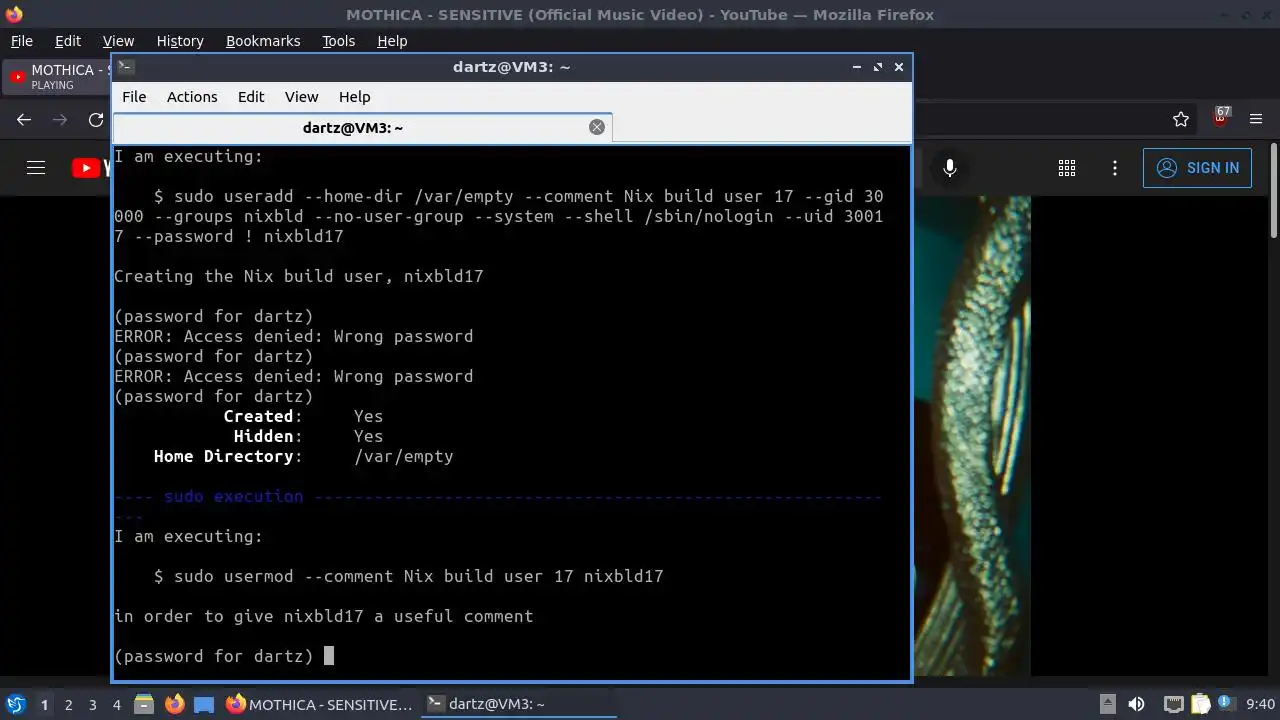Click the text 'Creating the Nix build user, nixbld17'

(x=299, y=276)
